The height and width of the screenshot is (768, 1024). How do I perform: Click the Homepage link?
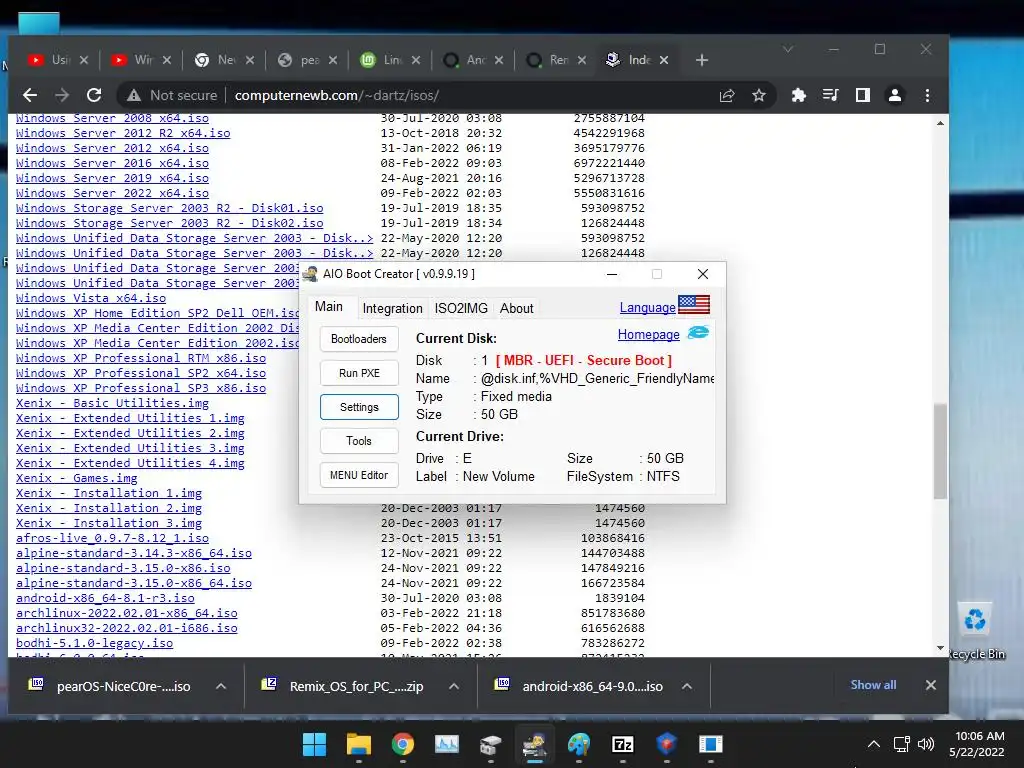pos(648,334)
